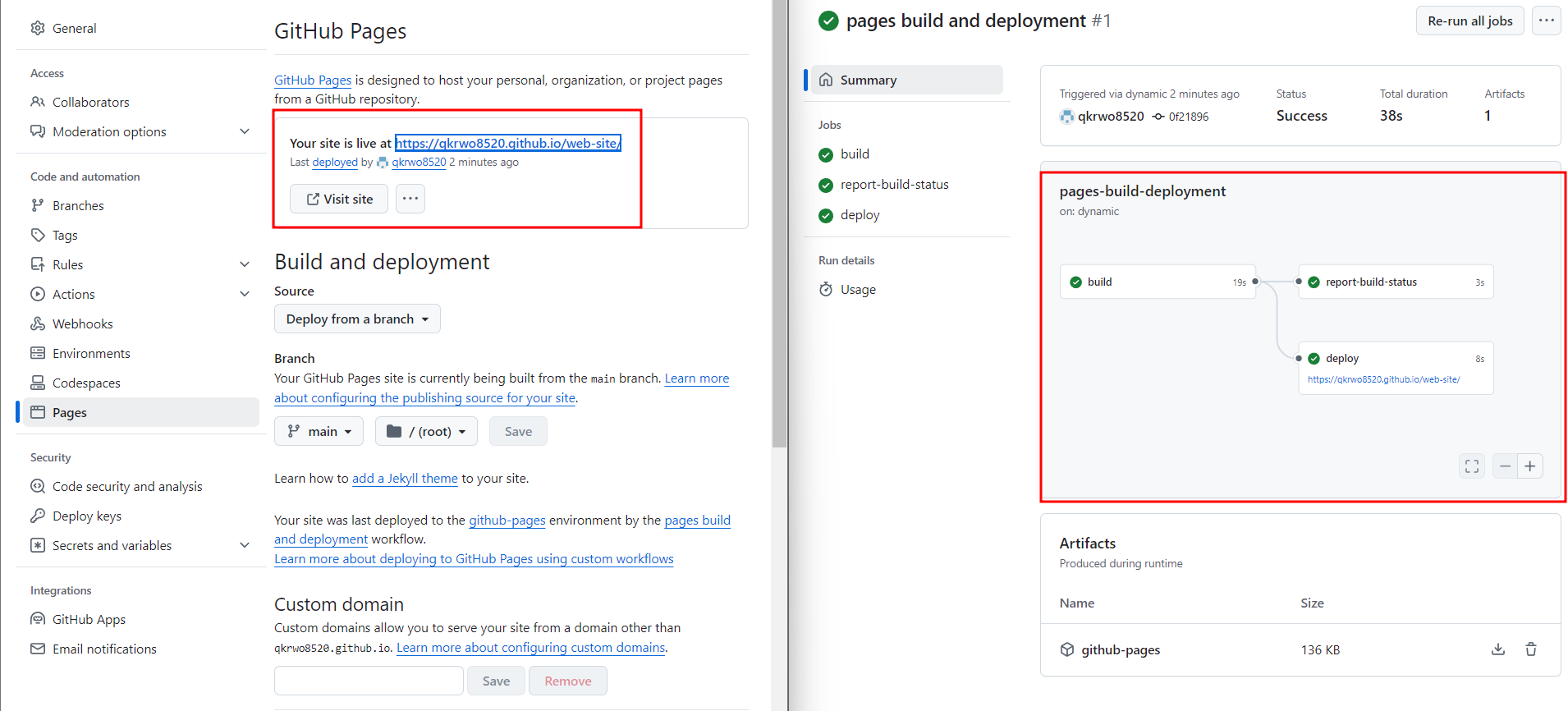The height and width of the screenshot is (711, 1568).
Task: Open the 'Deploy from a branch' source dropdown
Action: [x=357, y=319]
